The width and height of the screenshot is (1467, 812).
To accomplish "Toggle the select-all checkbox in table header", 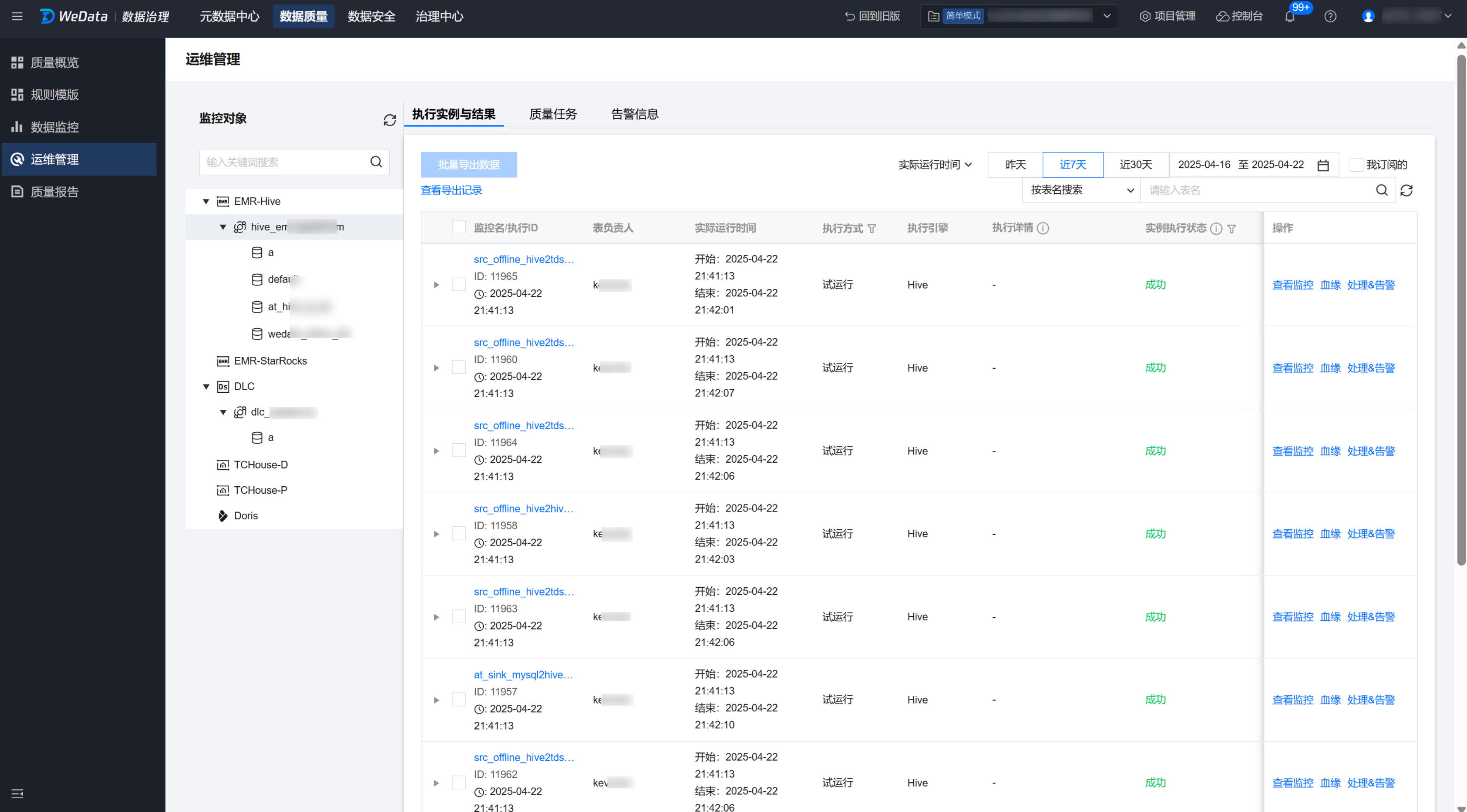I will click(x=458, y=228).
